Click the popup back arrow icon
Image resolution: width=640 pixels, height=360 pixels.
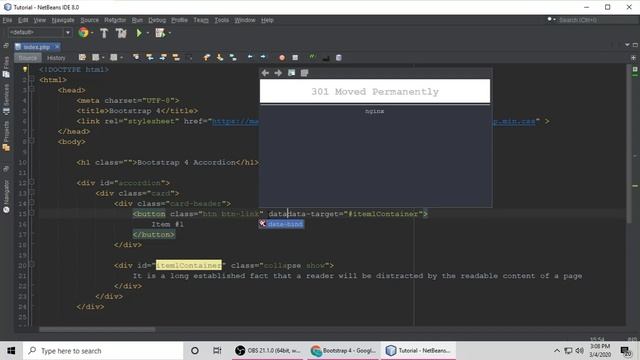pyautogui.click(x=265, y=73)
